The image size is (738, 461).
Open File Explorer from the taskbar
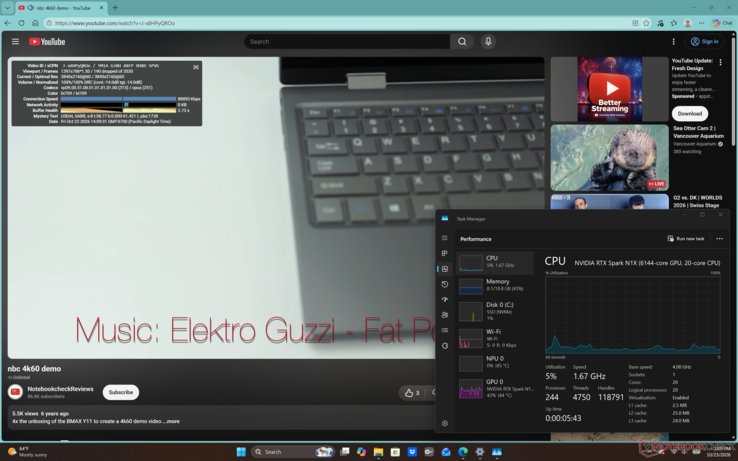click(378, 452)
